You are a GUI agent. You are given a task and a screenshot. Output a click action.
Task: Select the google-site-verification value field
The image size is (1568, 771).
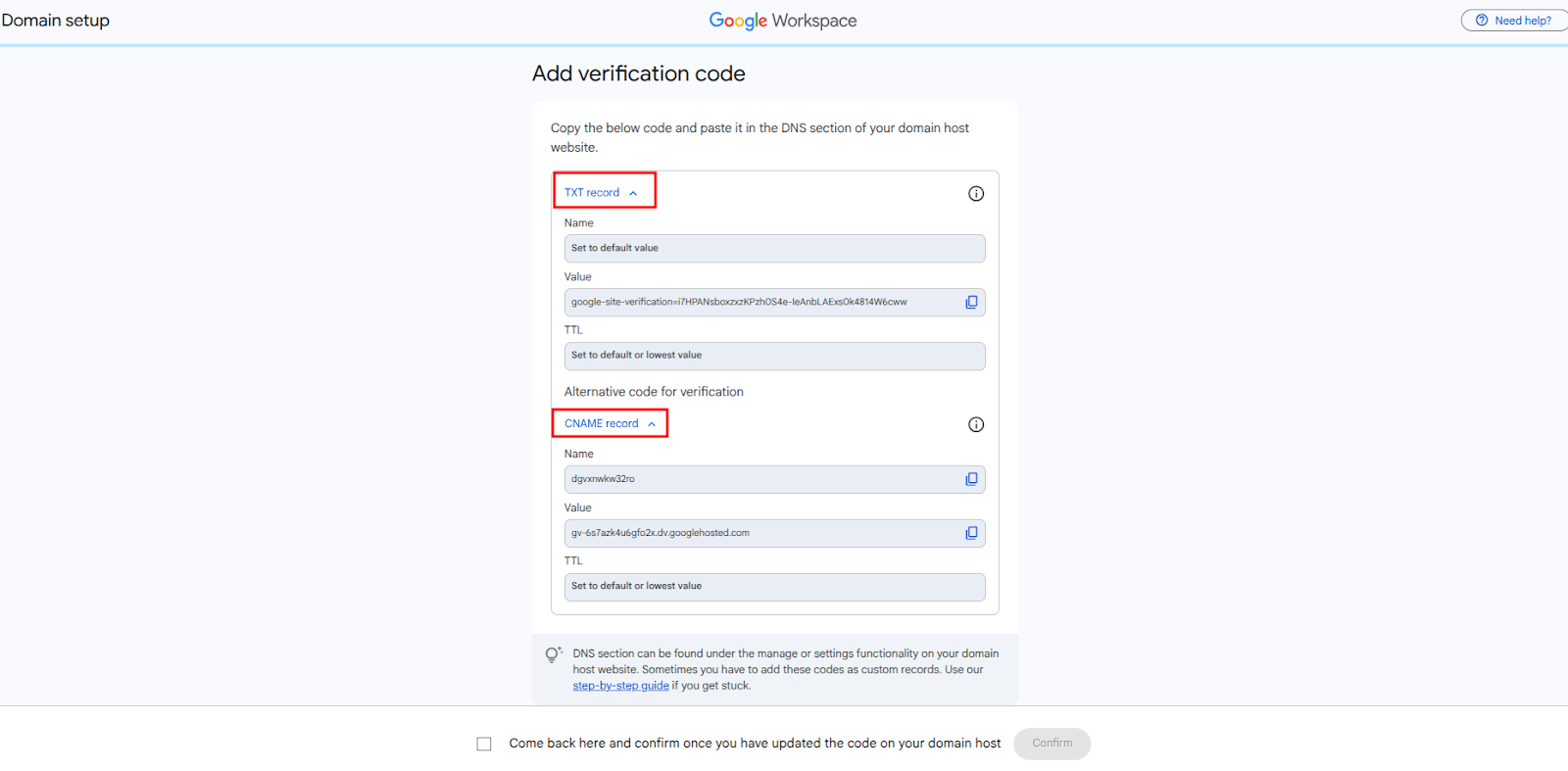(759, 303)
